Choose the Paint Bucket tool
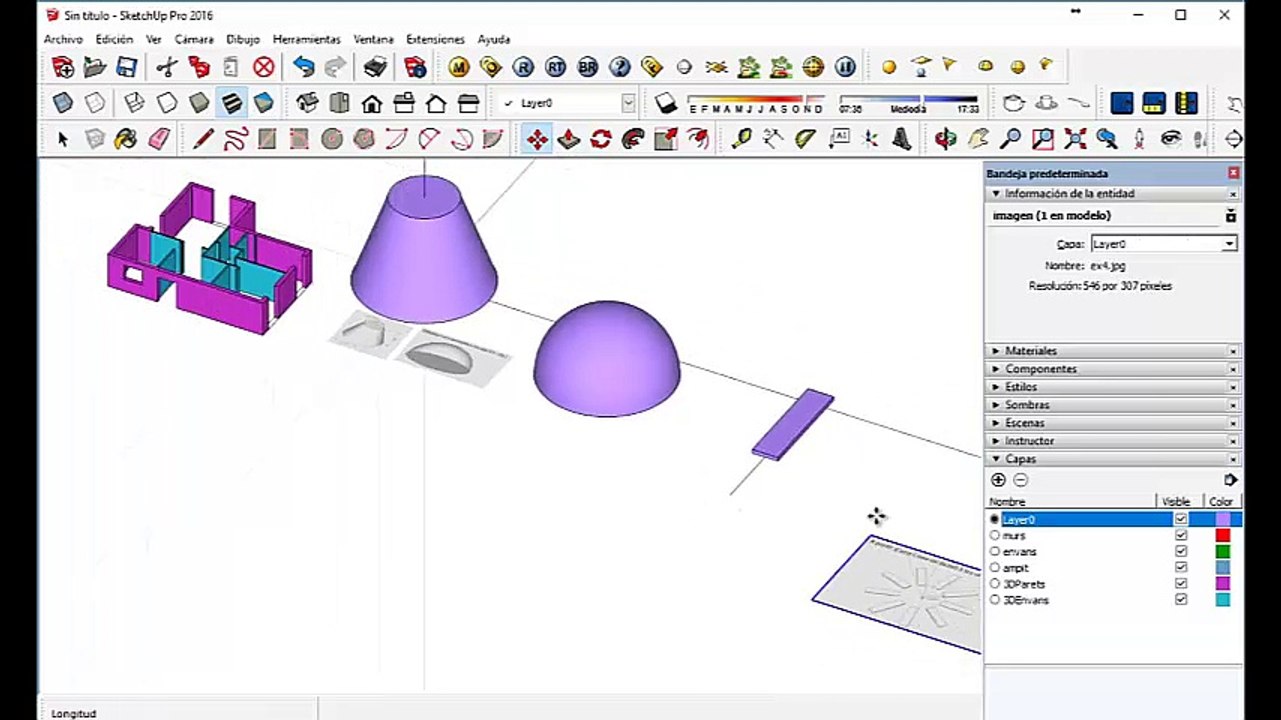Image resolution: width=1281 pixels, height=720 pixels. tap(125, 139)
